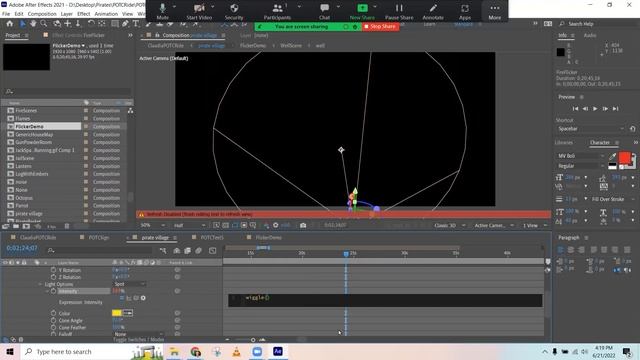
Task: Select the Zoom magnifier tool
Action: pyautogui.click(x=44, y=24)
